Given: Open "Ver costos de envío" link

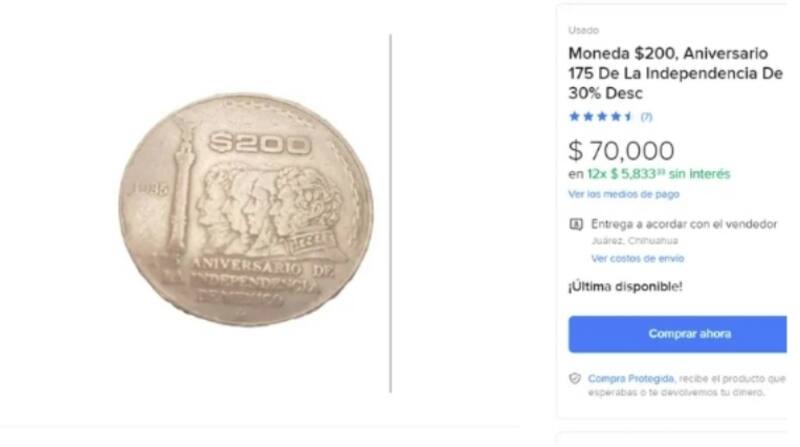Looking at the screenshot, I should pyautogui.click(x=637, y=258).
